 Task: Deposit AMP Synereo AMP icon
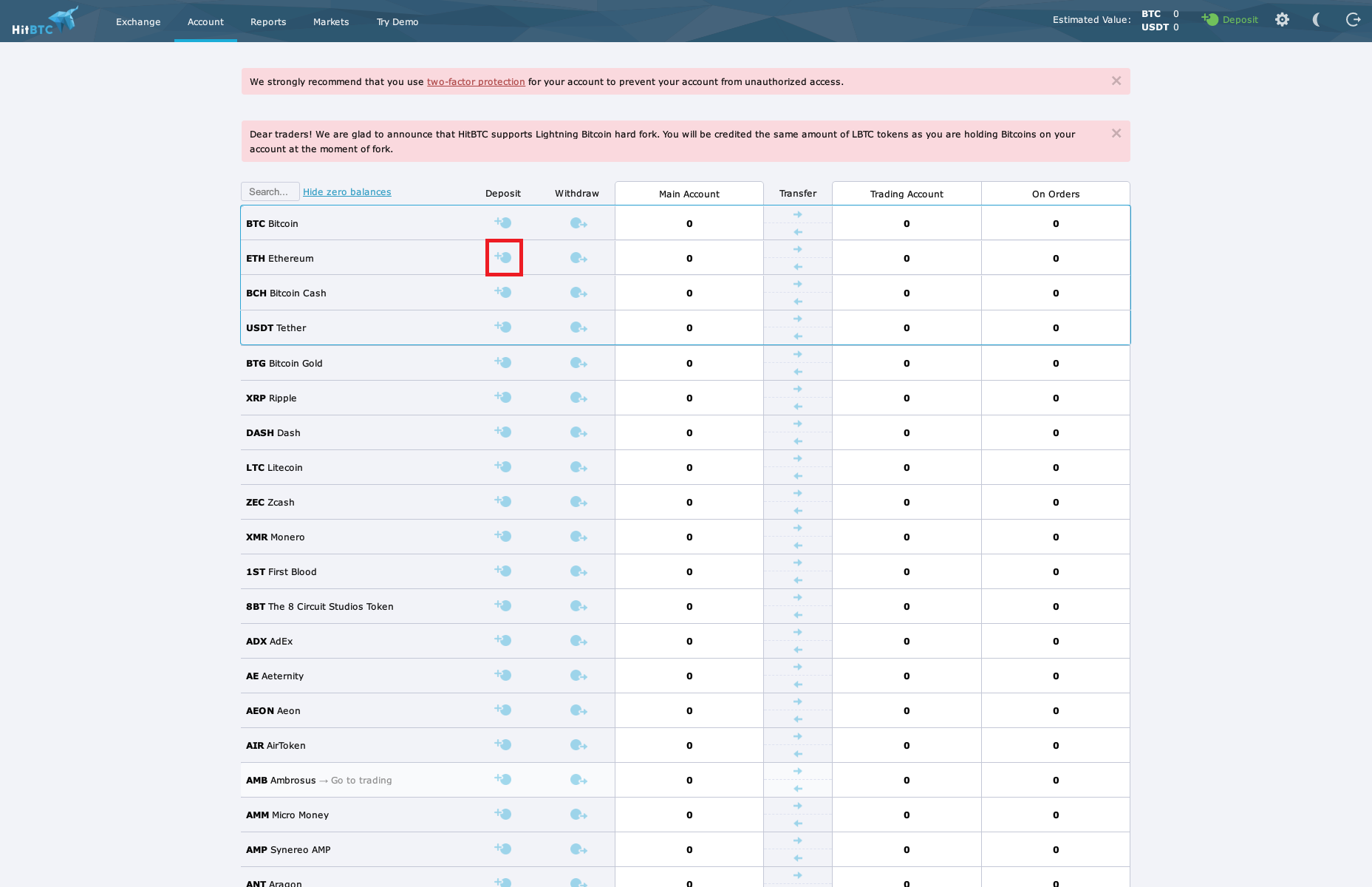(x=503, y=849)
